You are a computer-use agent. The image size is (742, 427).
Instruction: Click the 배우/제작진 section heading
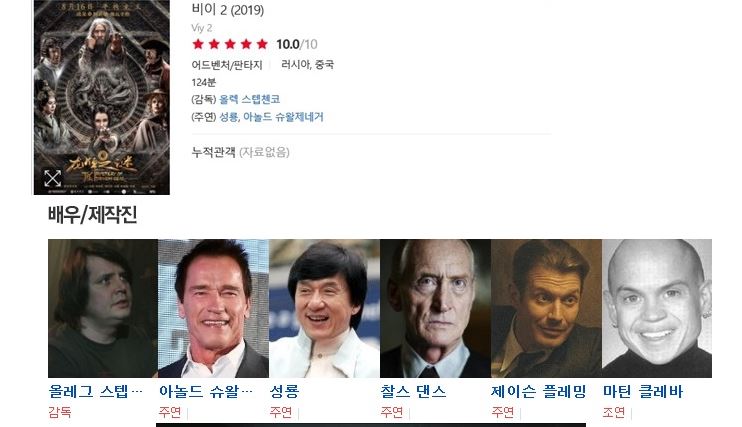click(93, 214)
